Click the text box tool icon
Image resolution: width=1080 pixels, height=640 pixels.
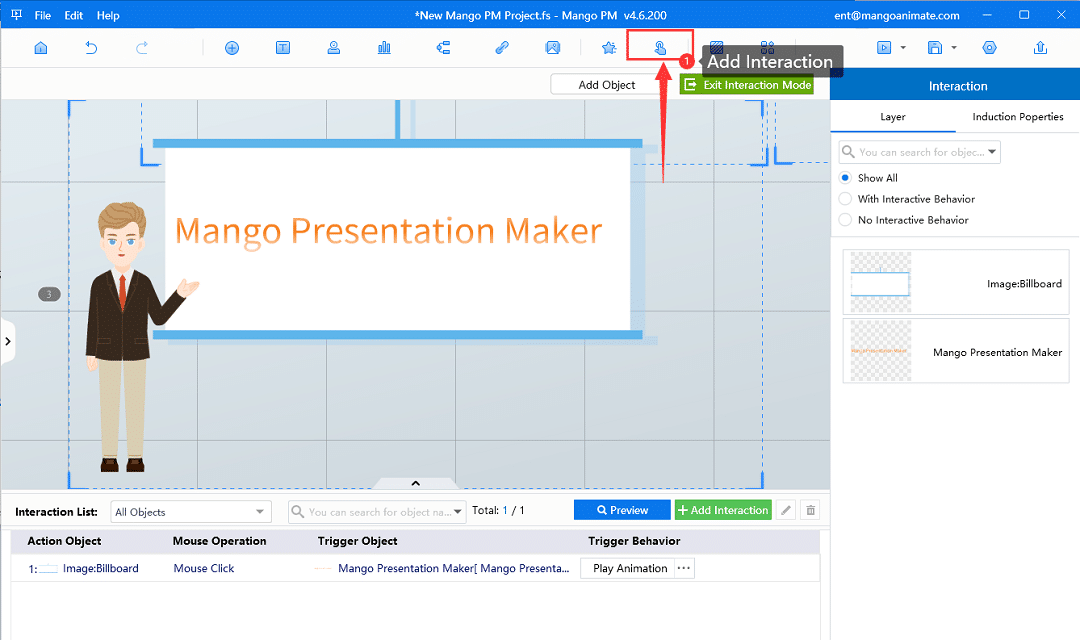[283, 47]
